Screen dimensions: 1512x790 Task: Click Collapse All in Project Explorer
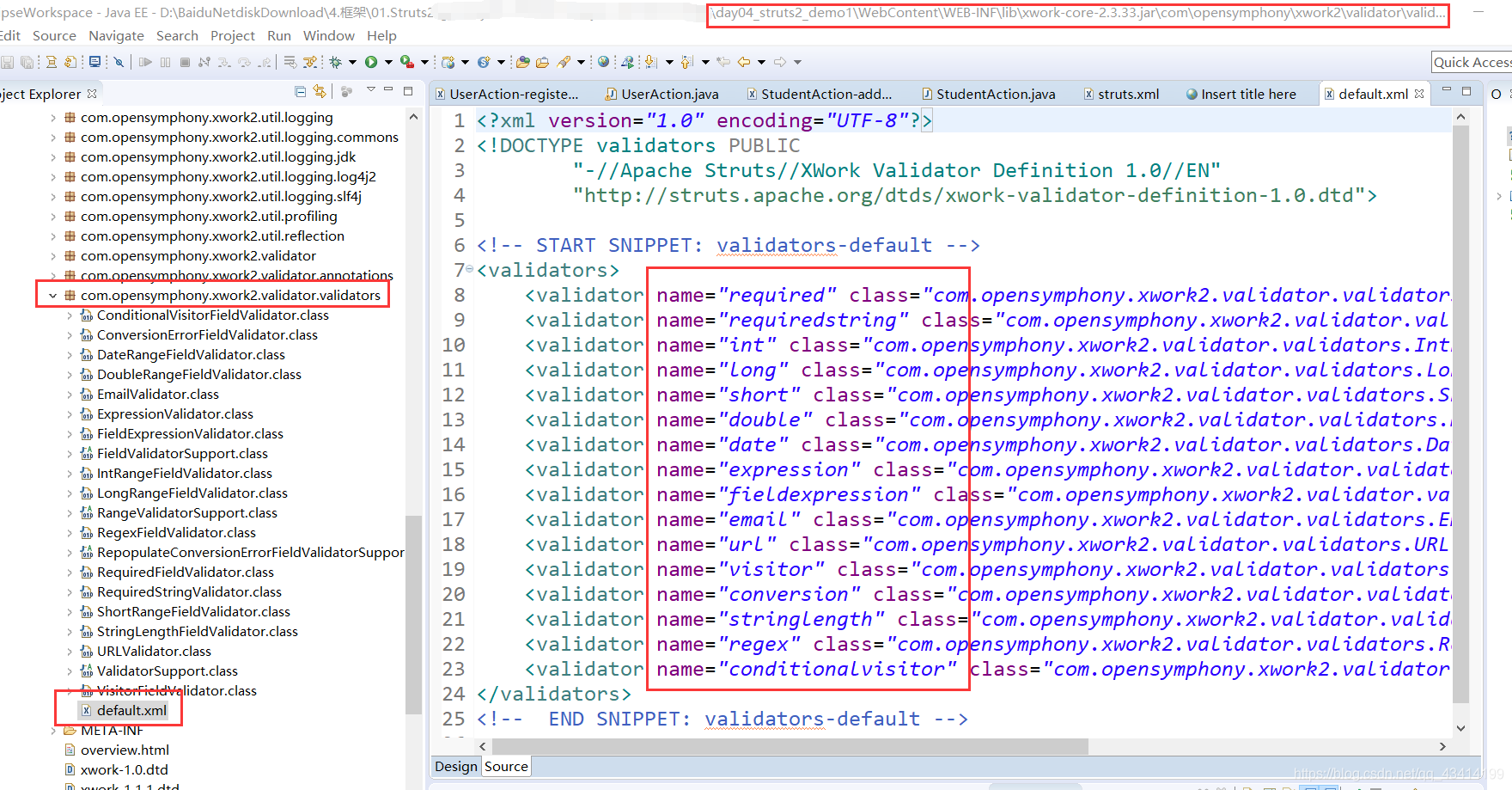tap(300, 91)
